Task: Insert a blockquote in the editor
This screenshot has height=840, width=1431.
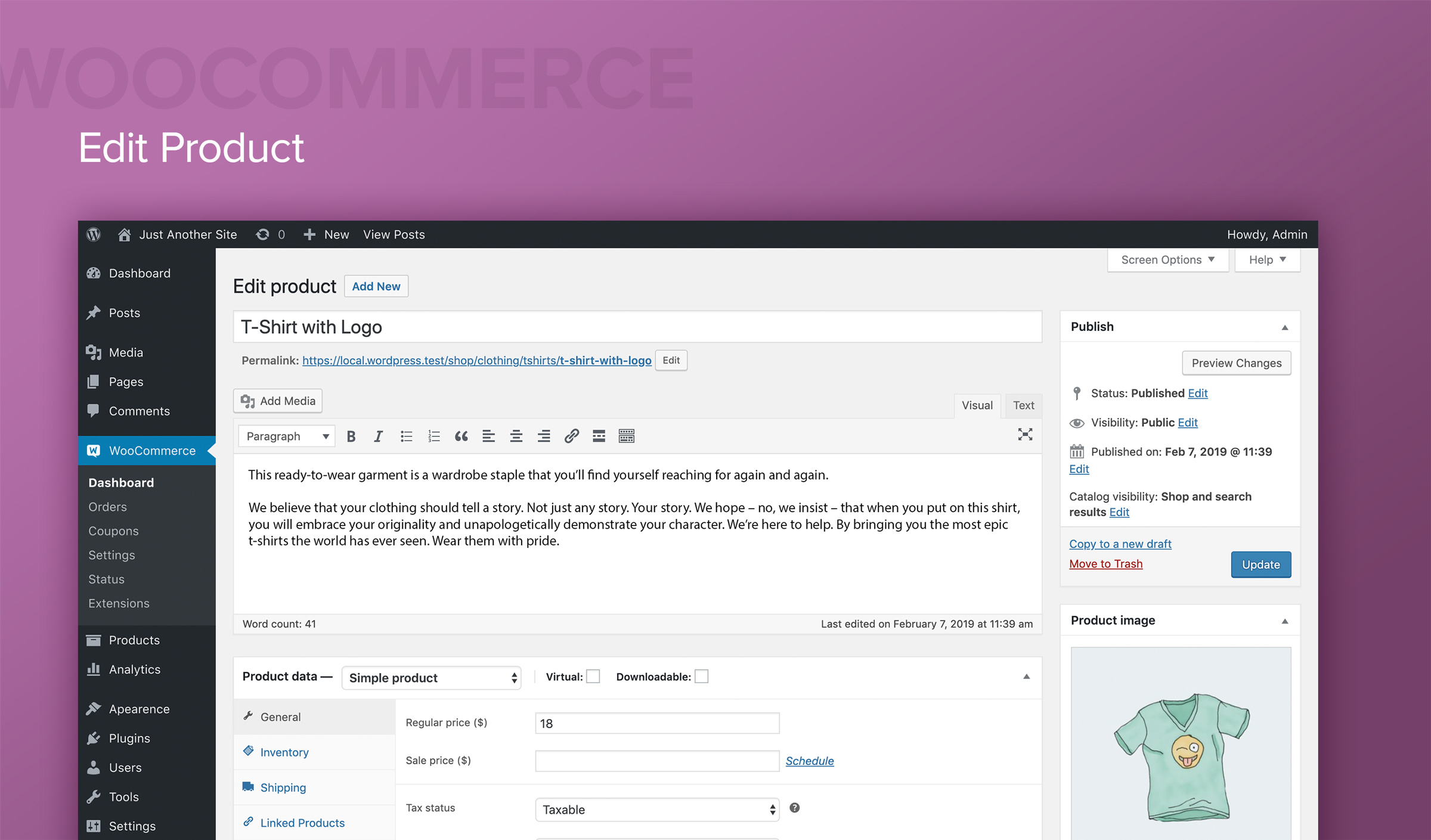Action: coord(461,436)
